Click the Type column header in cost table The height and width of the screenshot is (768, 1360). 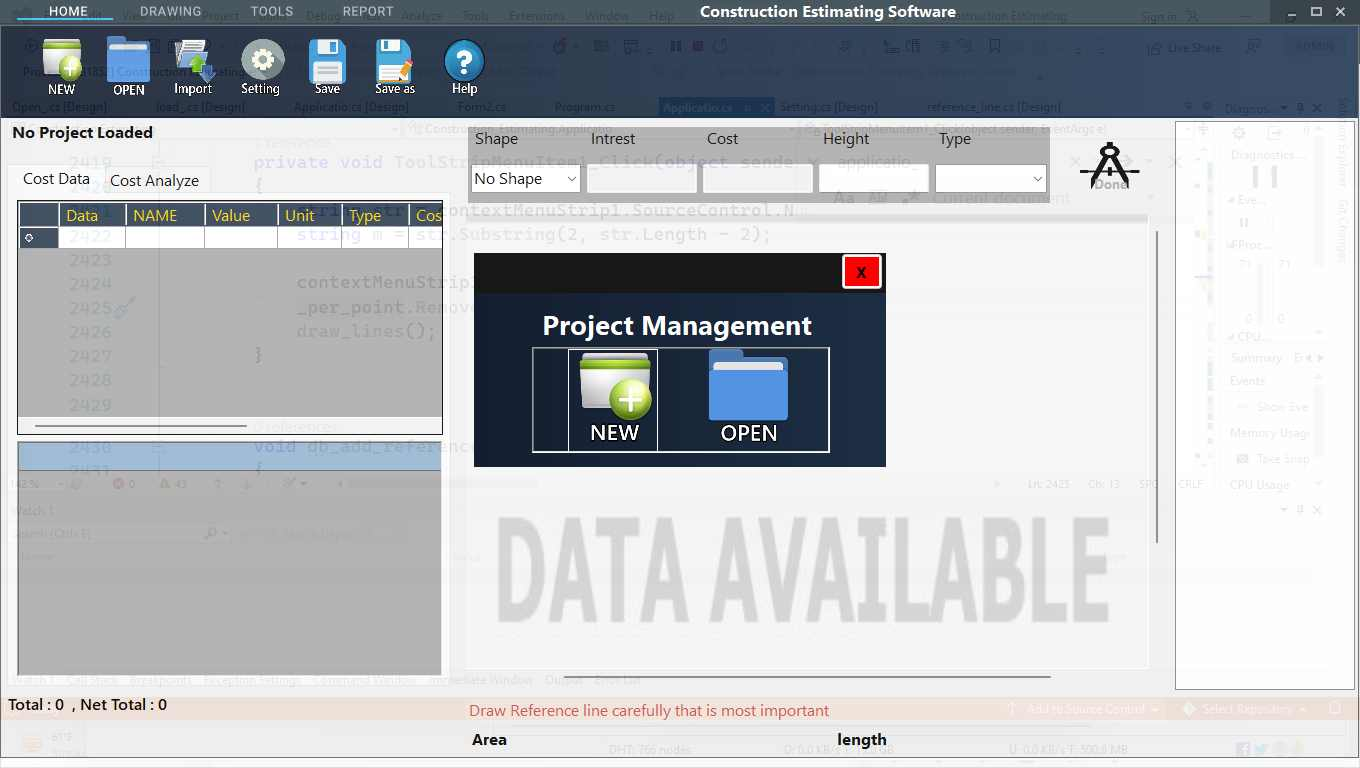(375, 215)
